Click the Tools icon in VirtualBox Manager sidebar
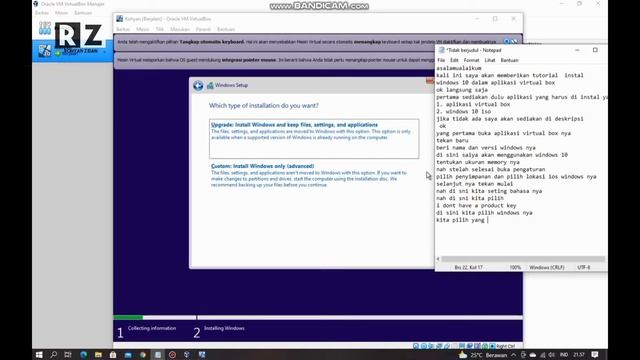This screenshot has height=360, width=640. pos(45,29)
